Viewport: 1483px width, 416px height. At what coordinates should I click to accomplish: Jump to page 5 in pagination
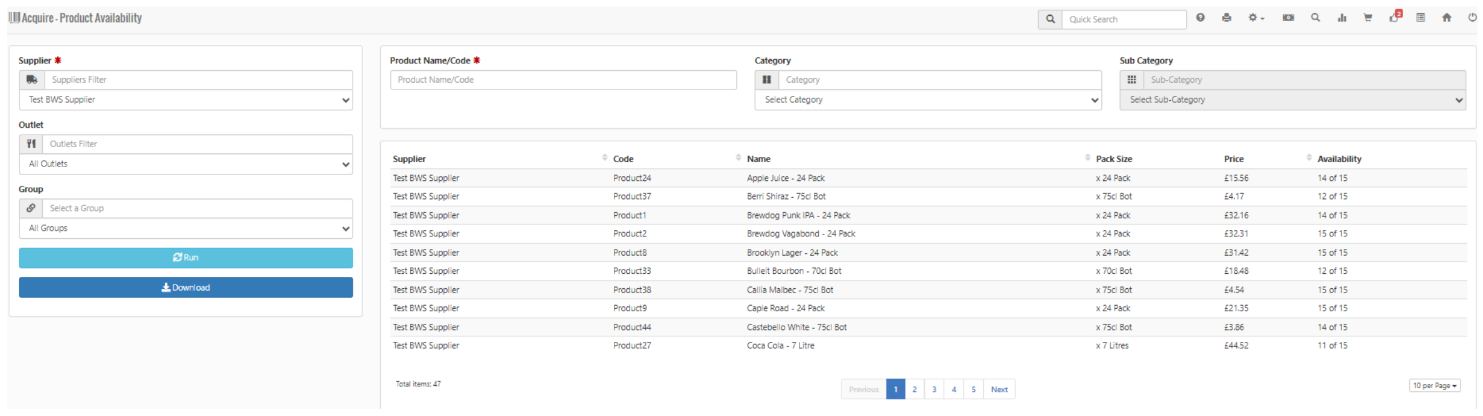972,389
